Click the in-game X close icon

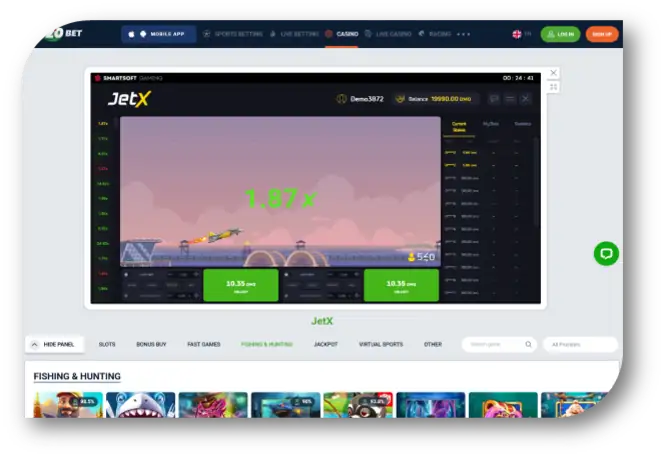(525, 99)
